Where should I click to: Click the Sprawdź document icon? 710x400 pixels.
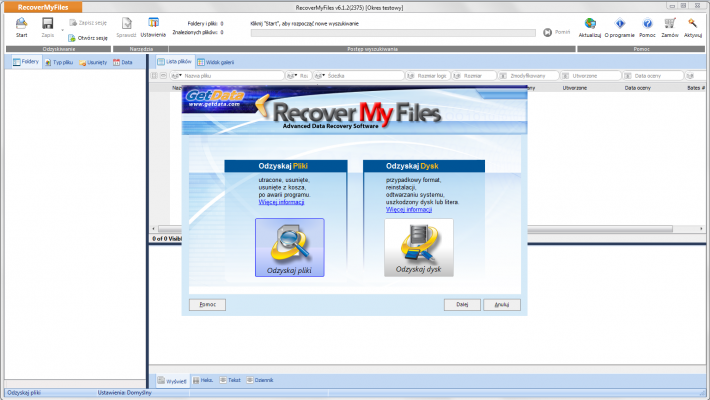click(x=126, y=24)
